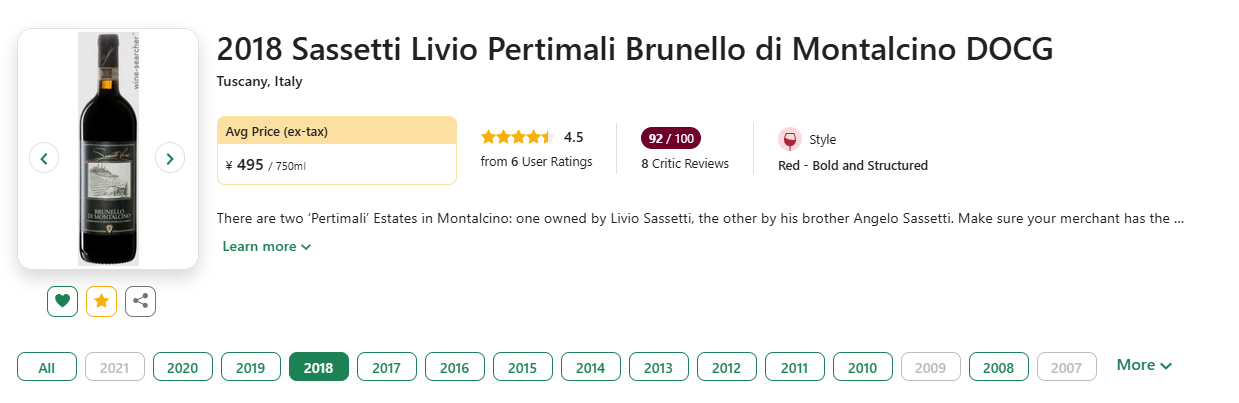This screenshot has width=1239, height=403.
Task: Click the Avg Price (ex-tax) box
Action: pyautogui.click(x=337, y=150)
